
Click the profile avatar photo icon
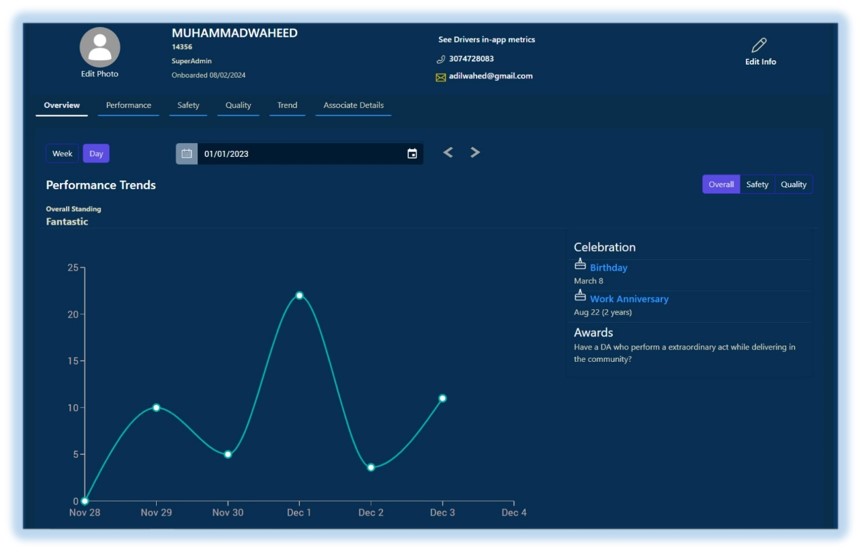[x=100, y=47]
